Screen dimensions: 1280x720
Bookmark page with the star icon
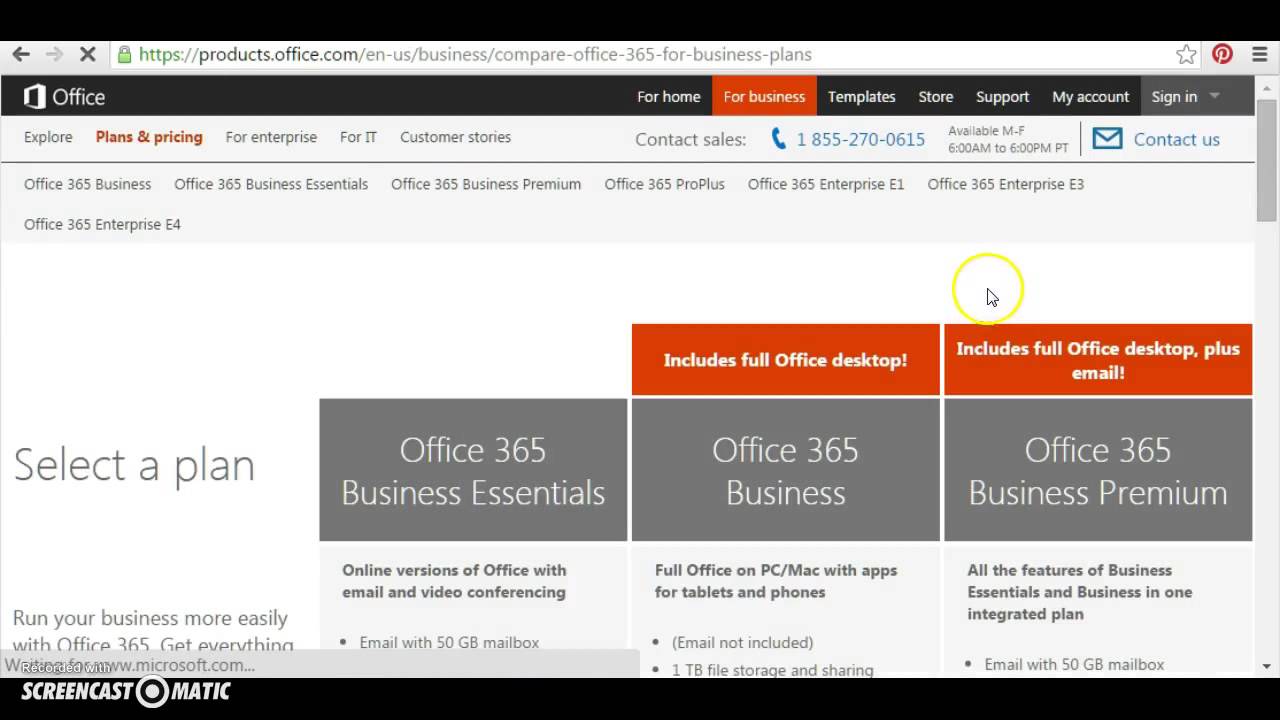point(1186,54)
